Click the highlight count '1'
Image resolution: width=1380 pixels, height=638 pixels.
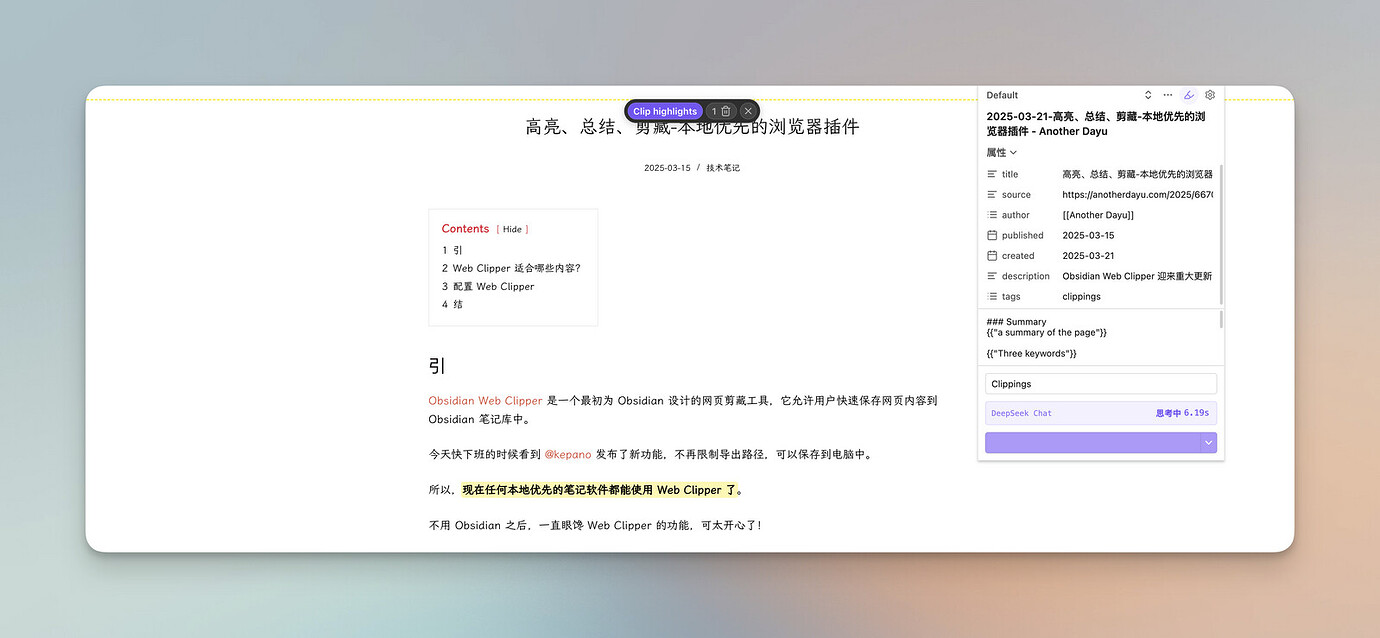tap(714, 112)
